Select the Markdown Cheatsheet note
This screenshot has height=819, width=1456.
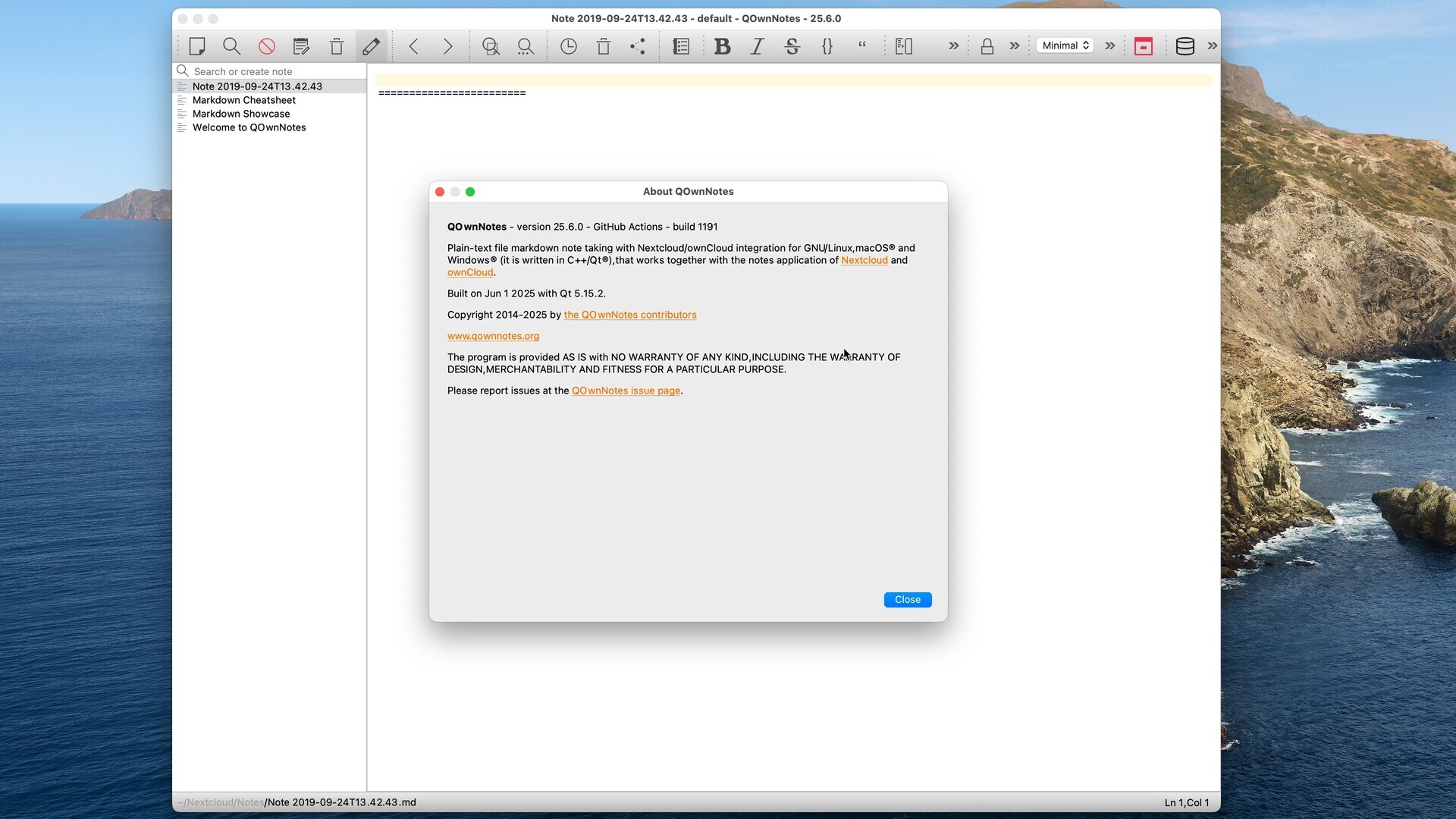point(270,100)
